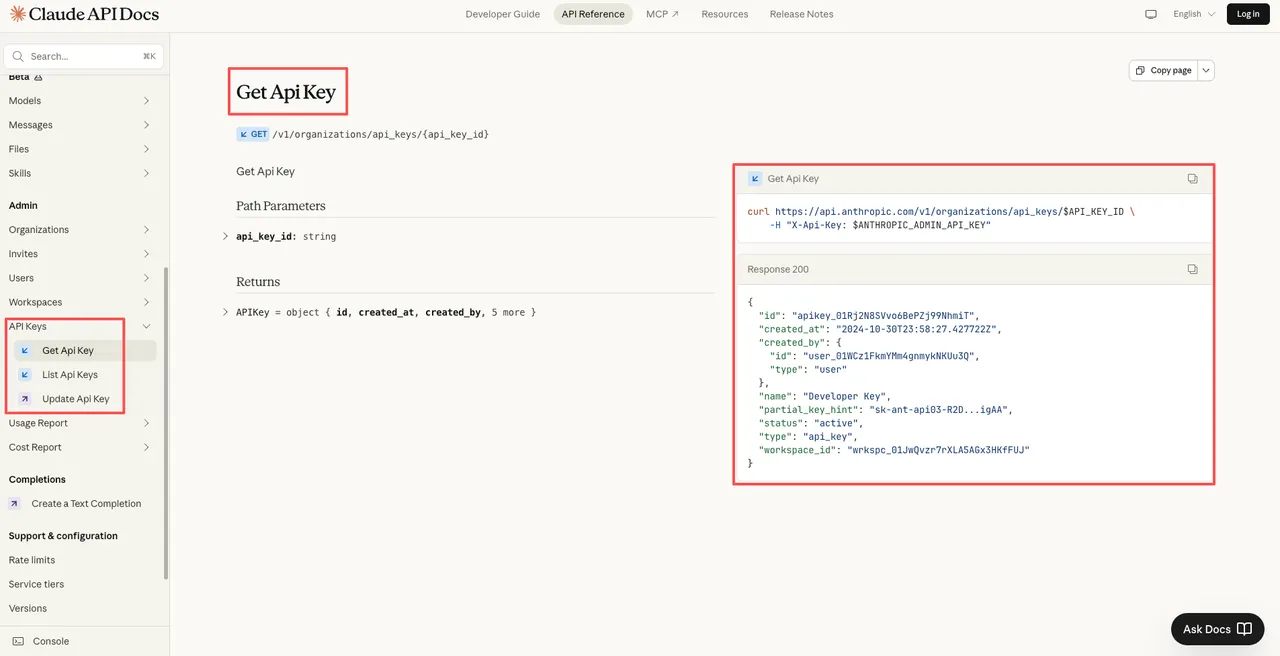Click the Console terminal icon
The width and height of the screenshot is (1280, 656).
point(18,641)
